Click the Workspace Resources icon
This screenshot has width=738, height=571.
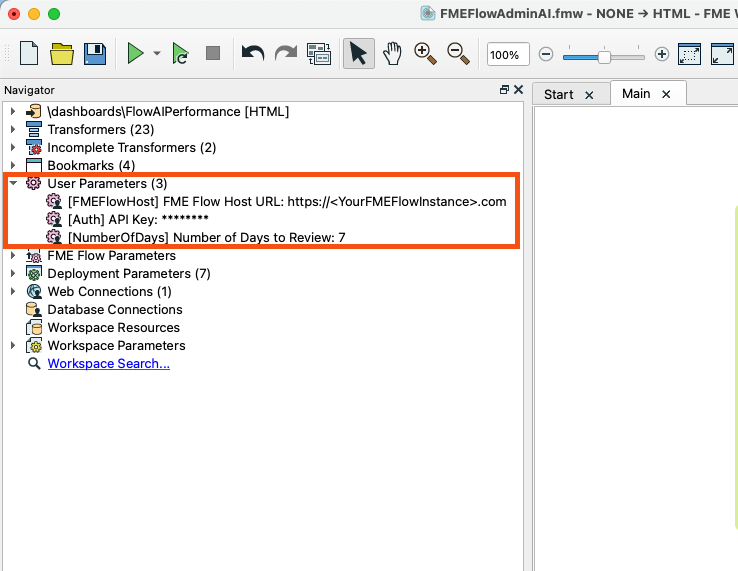point(33,327)
